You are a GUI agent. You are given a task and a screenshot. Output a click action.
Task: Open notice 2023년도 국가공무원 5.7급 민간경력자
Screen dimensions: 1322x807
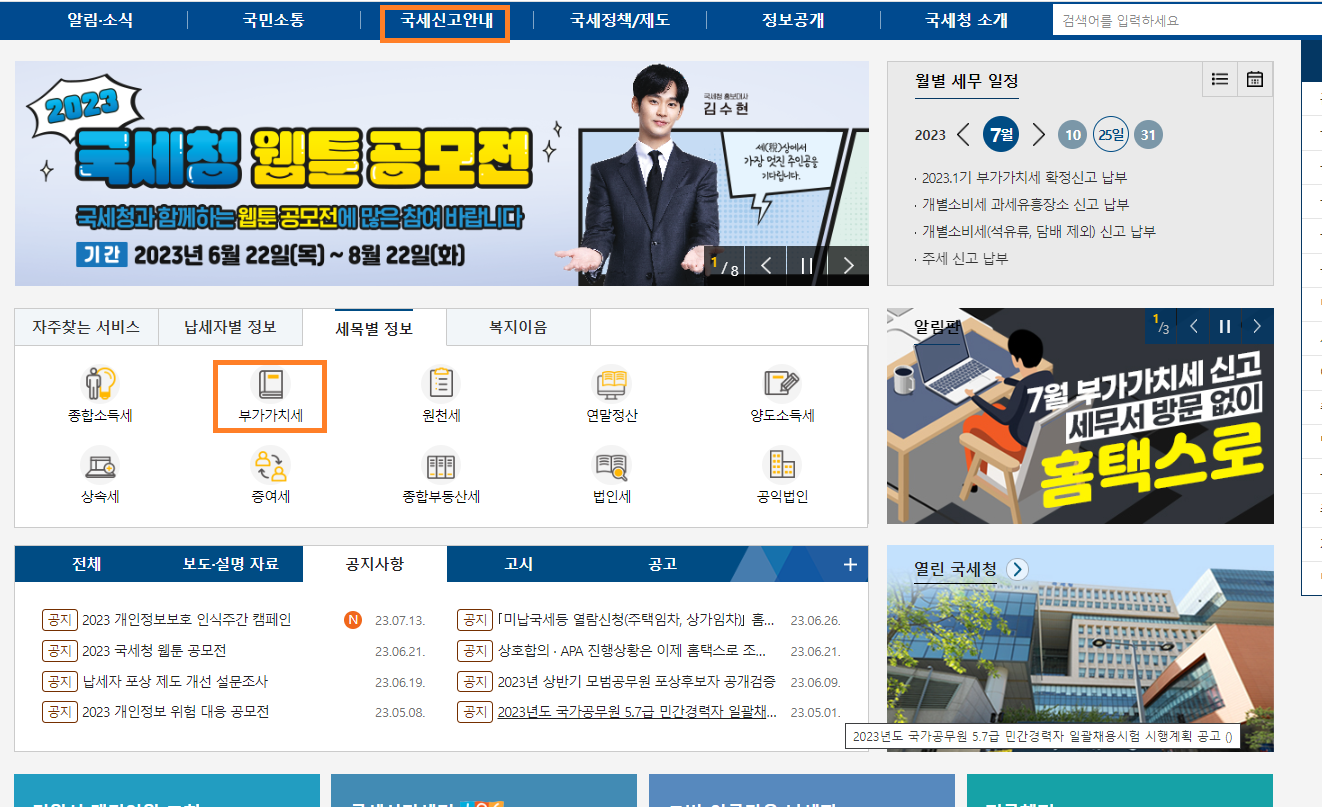coord(637,712)
